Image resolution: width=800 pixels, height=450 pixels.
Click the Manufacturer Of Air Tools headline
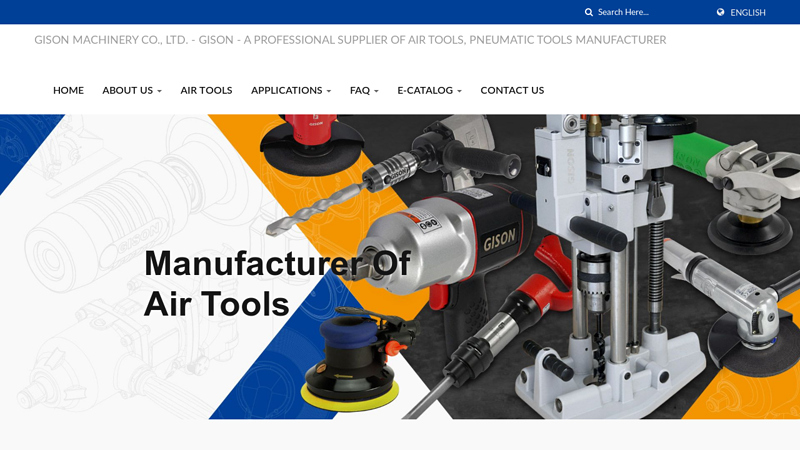[x=277, y=284]
